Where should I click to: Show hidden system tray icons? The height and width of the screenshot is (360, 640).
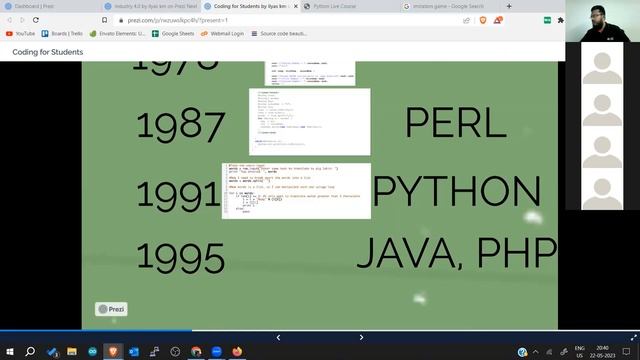click(536, 352)
